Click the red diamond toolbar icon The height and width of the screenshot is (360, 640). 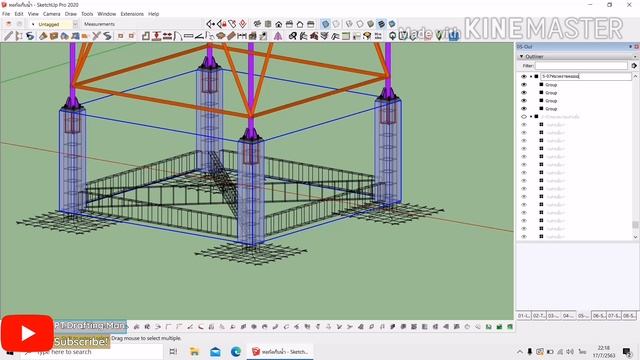point(242,24)
